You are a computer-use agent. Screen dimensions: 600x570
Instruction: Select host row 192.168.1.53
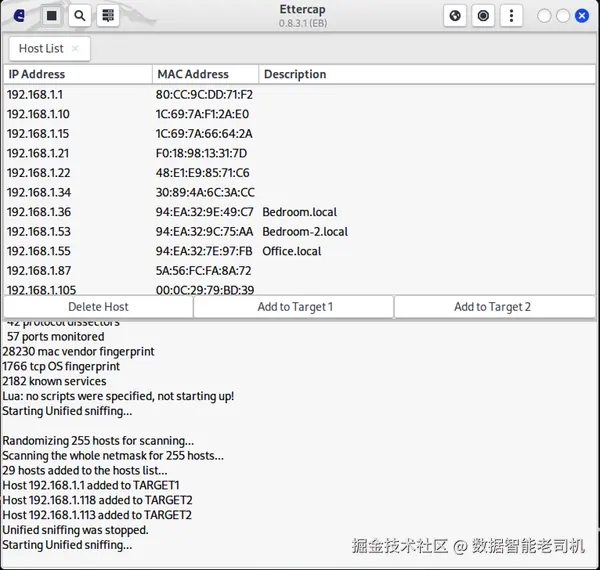[300, 231]
